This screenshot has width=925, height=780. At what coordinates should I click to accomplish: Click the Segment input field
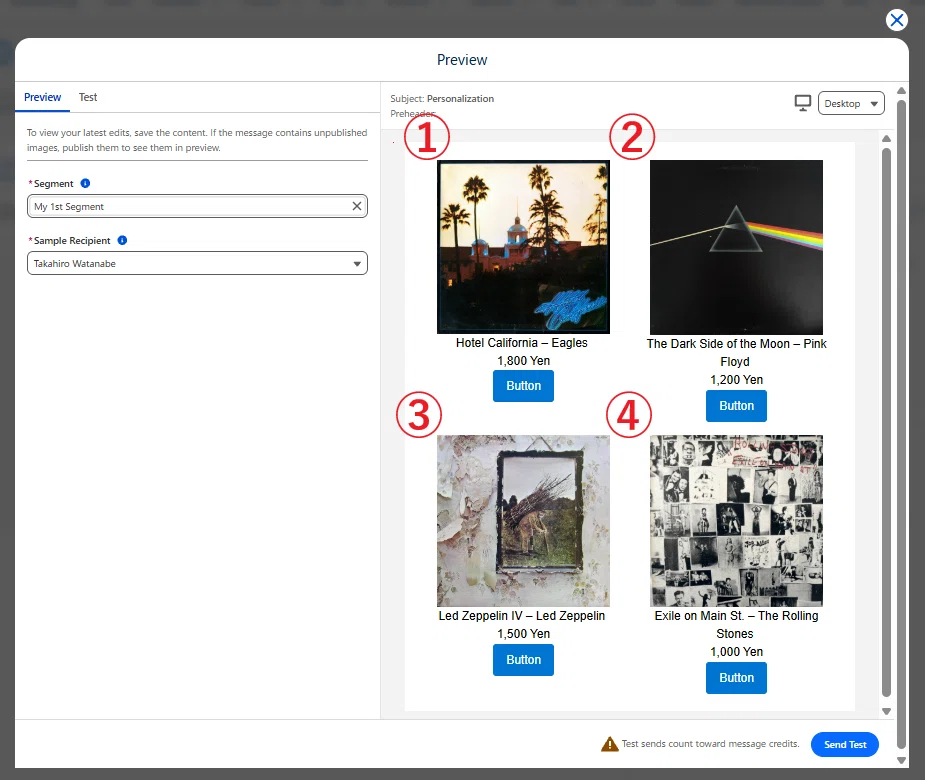(197, 207)
